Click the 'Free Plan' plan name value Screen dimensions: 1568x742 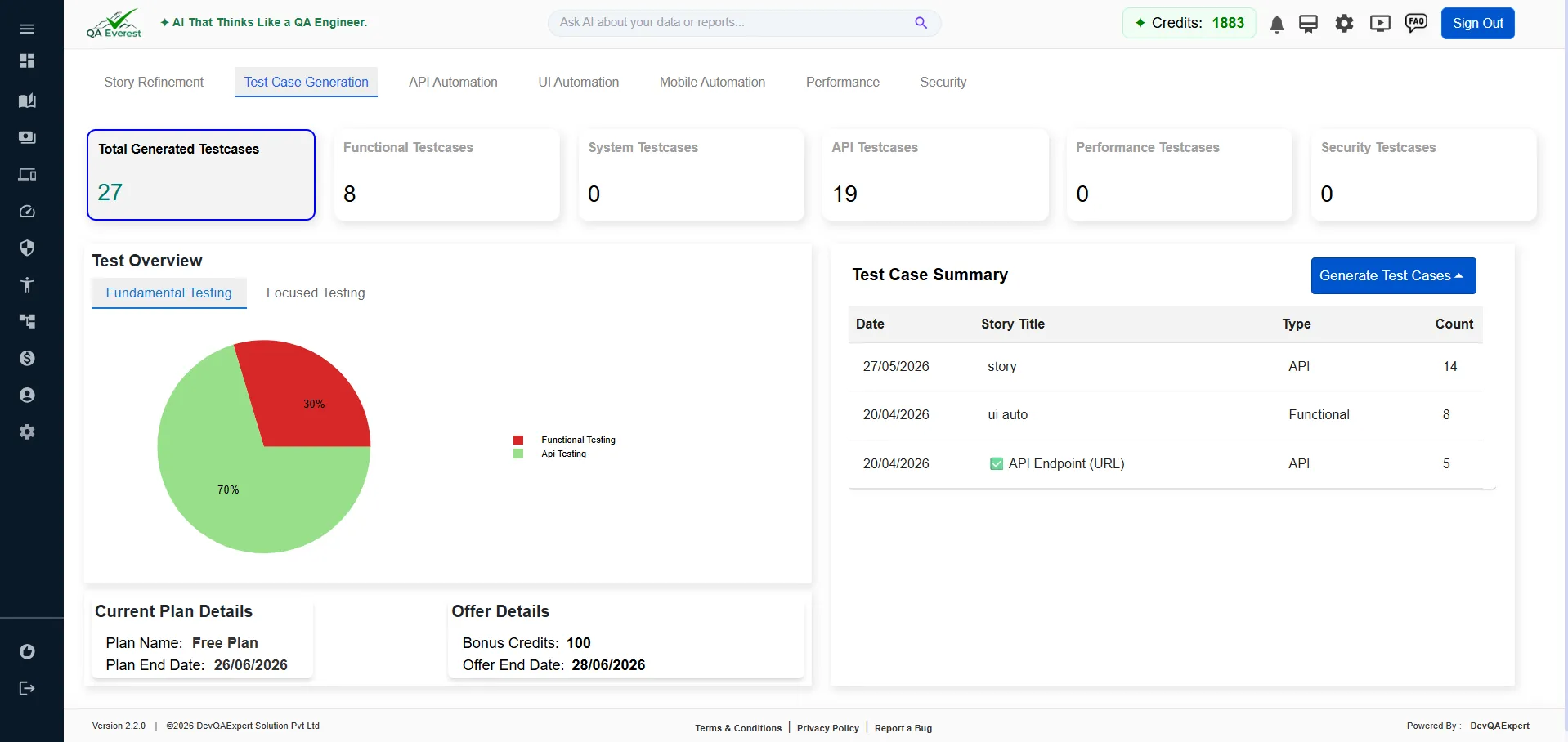pos(225,643)
